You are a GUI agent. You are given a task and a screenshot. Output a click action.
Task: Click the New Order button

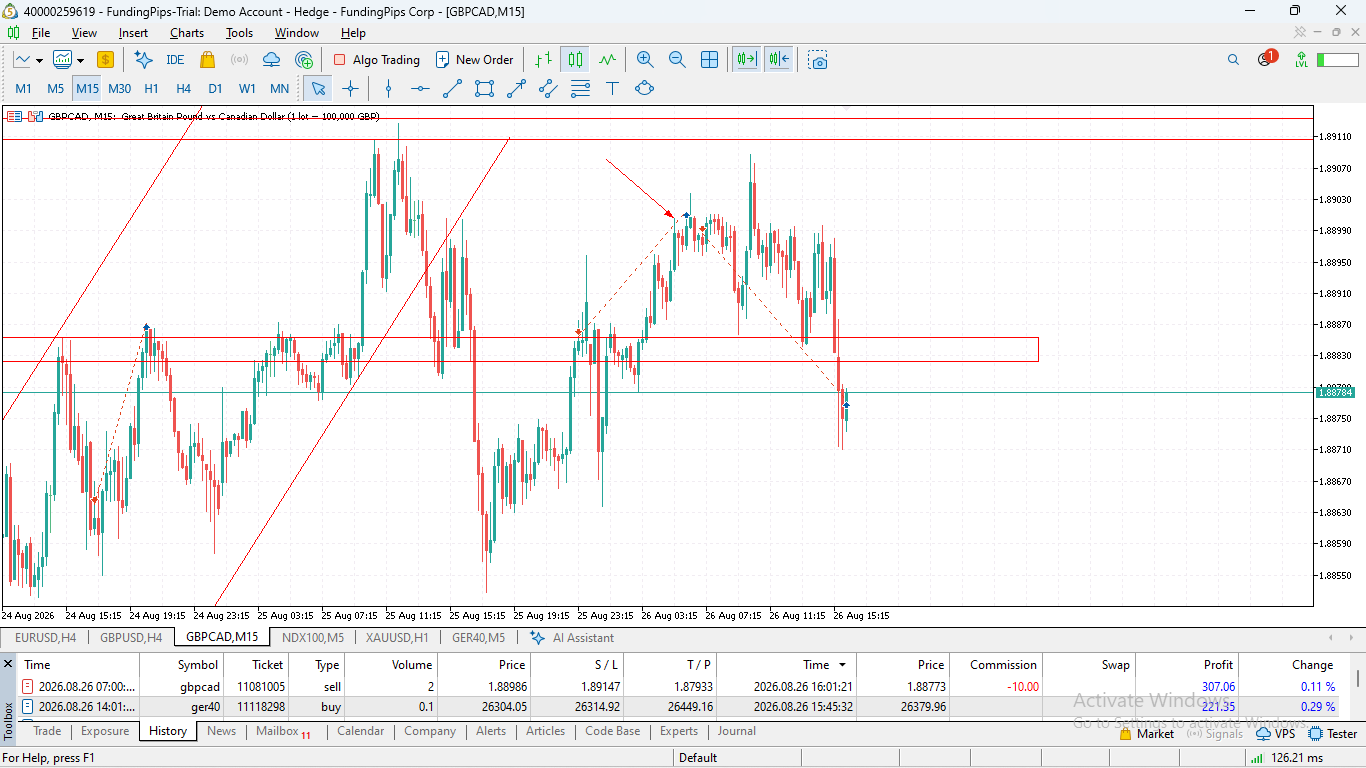tap(475, 60)
